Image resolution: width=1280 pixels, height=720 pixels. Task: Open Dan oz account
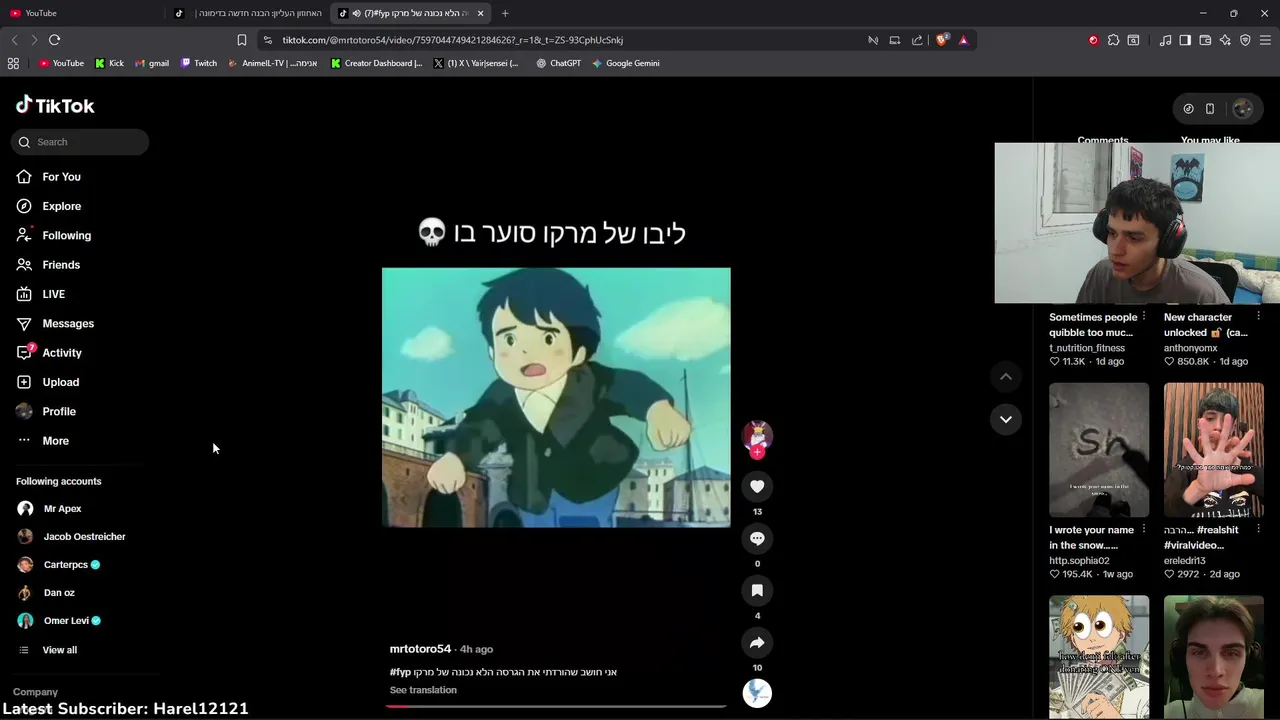point(59,593)
